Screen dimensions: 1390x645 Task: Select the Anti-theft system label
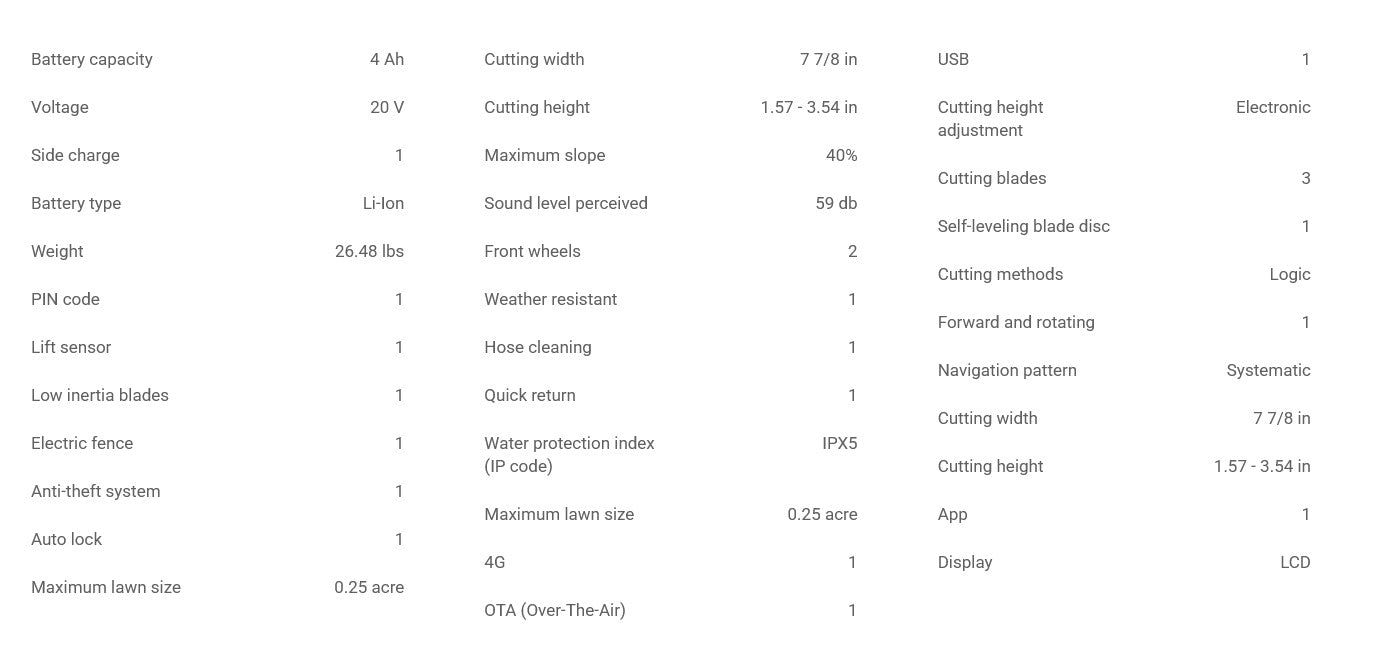tap(96, 491)
